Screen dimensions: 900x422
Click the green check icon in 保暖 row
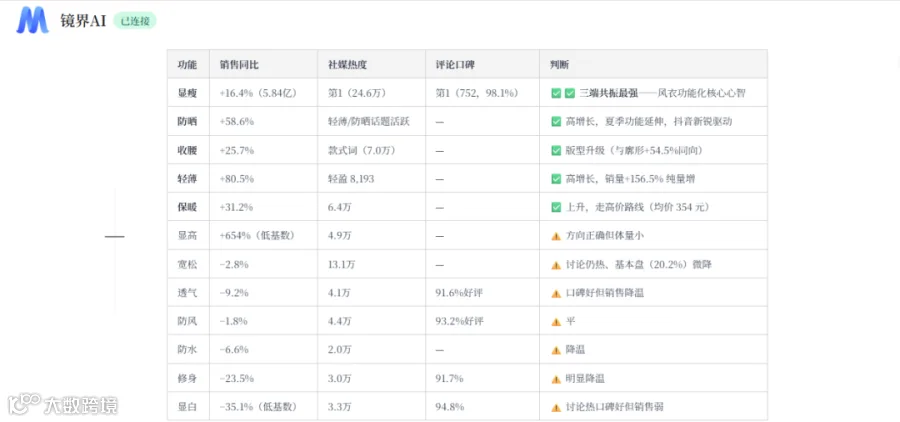coord(556,207)
